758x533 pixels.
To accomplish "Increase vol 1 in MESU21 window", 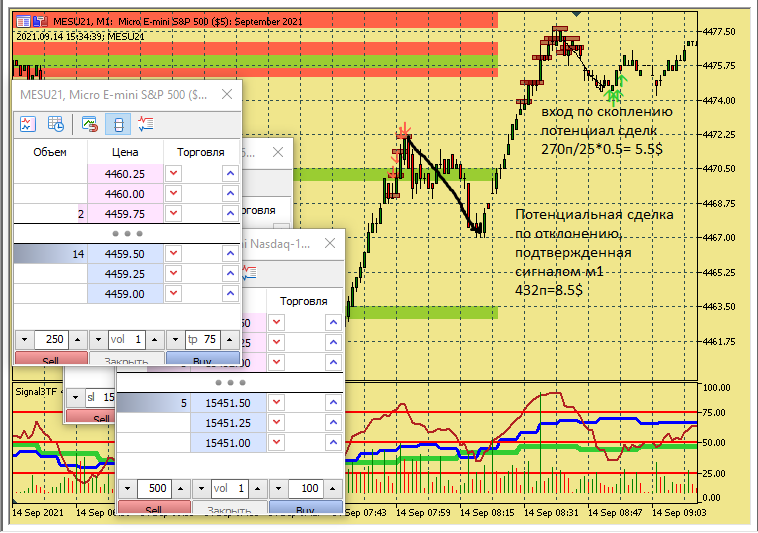I will click(155, 340).
